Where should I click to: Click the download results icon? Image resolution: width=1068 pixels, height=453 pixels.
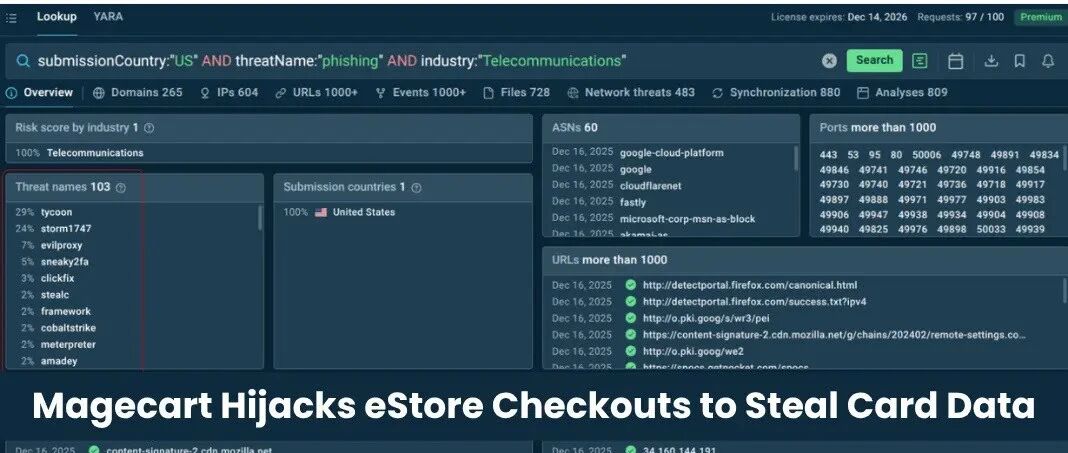[991, 61]
